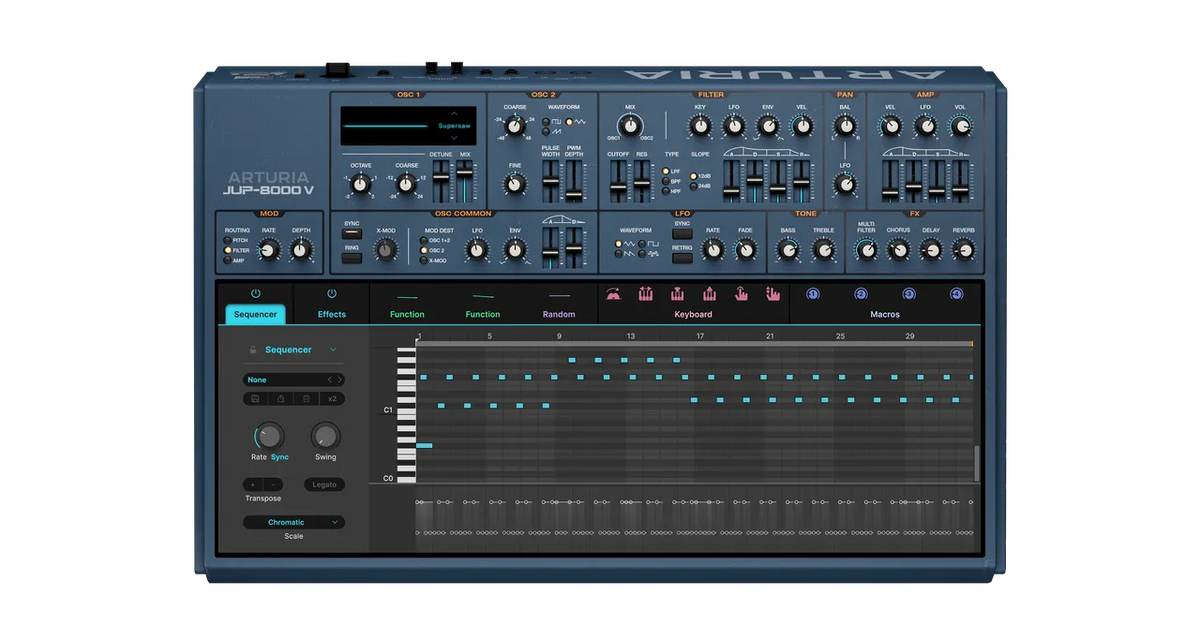Viewport: 1200px width, 641px height.
Task: Select the glide/bend keyboard mode icon
Action: (615, 293)
